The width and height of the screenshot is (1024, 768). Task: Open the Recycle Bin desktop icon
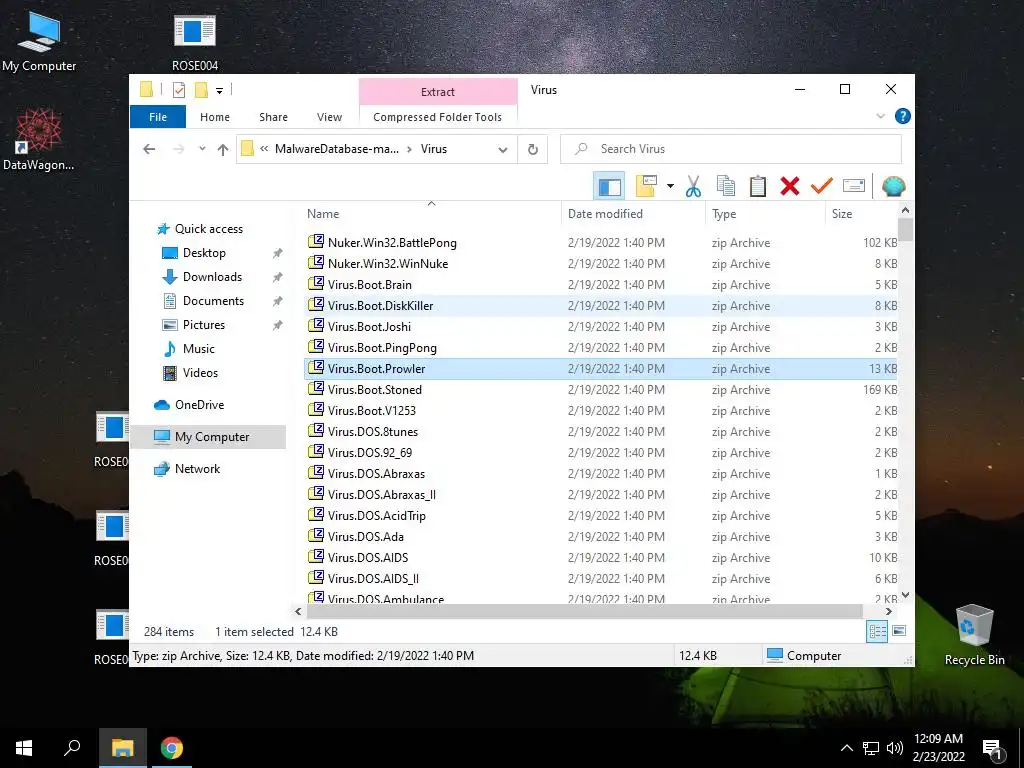click(x=974, y=634)
